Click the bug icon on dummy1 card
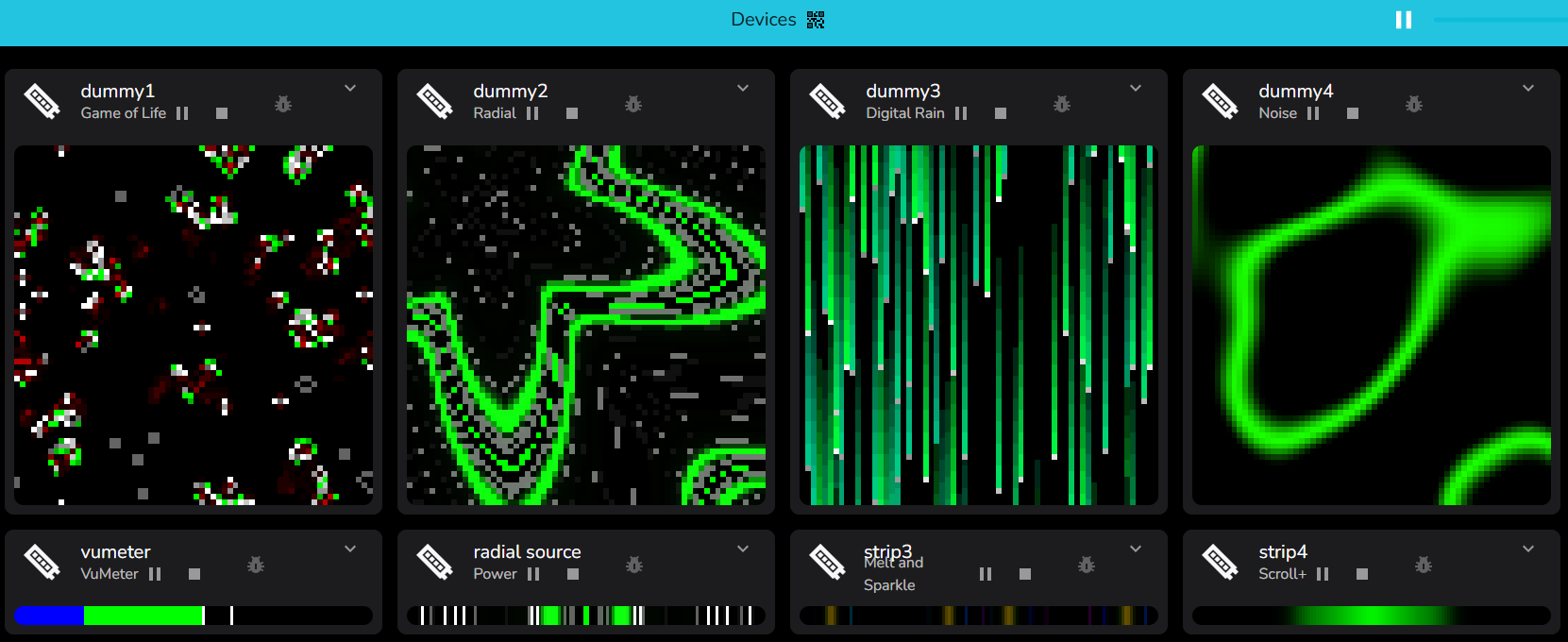 (x=283, y=104)
